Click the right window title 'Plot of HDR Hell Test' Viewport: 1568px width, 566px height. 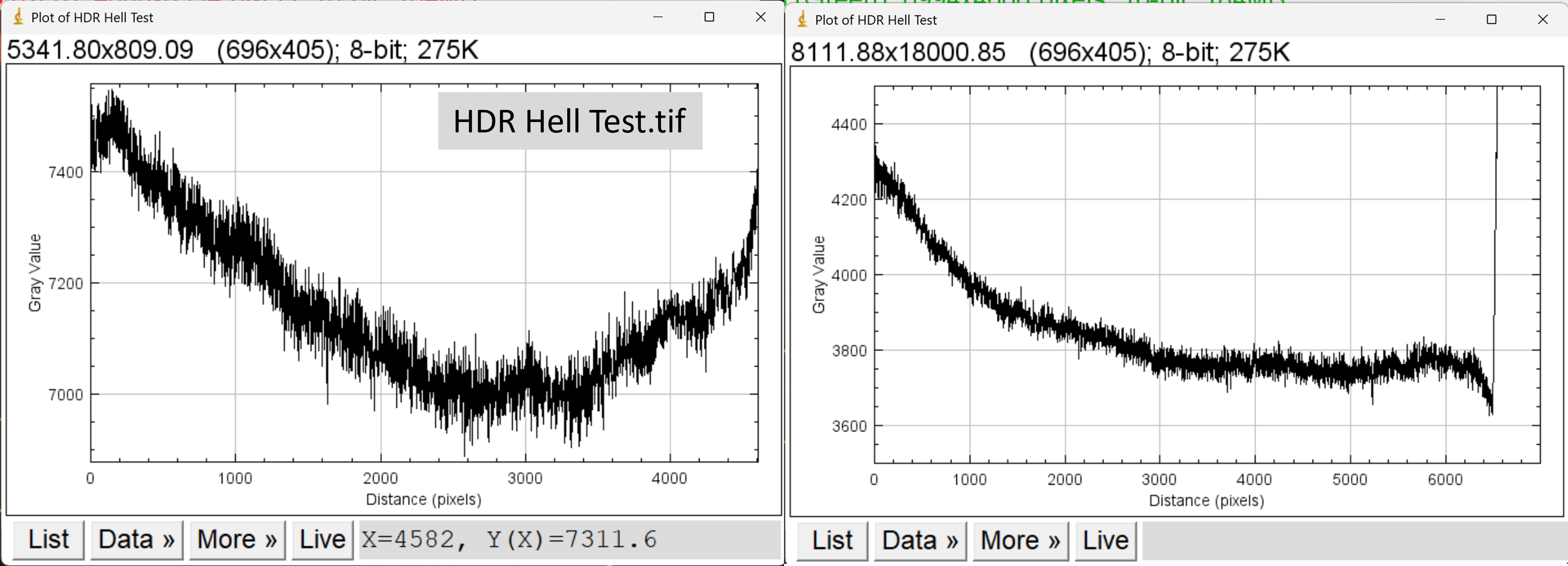point(876,20)
